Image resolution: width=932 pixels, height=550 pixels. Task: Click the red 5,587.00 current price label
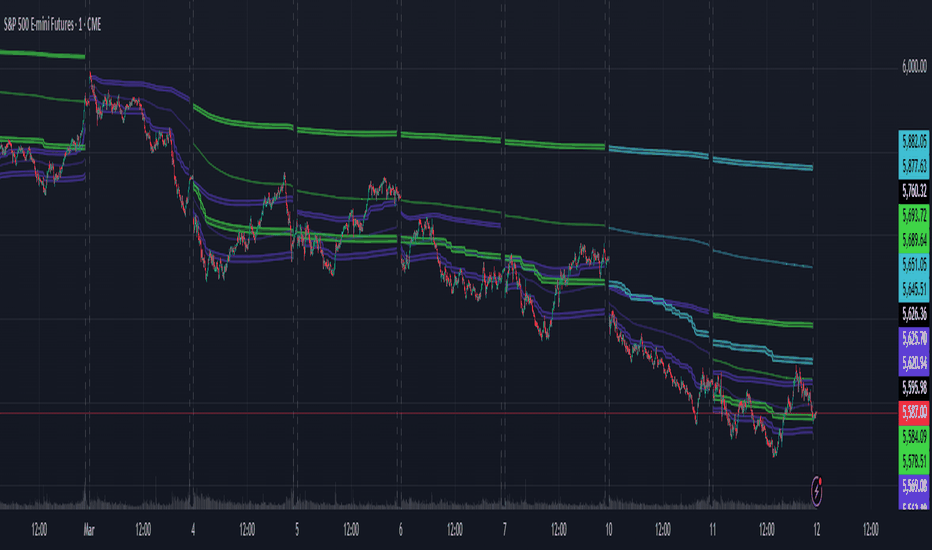[914, 412]
